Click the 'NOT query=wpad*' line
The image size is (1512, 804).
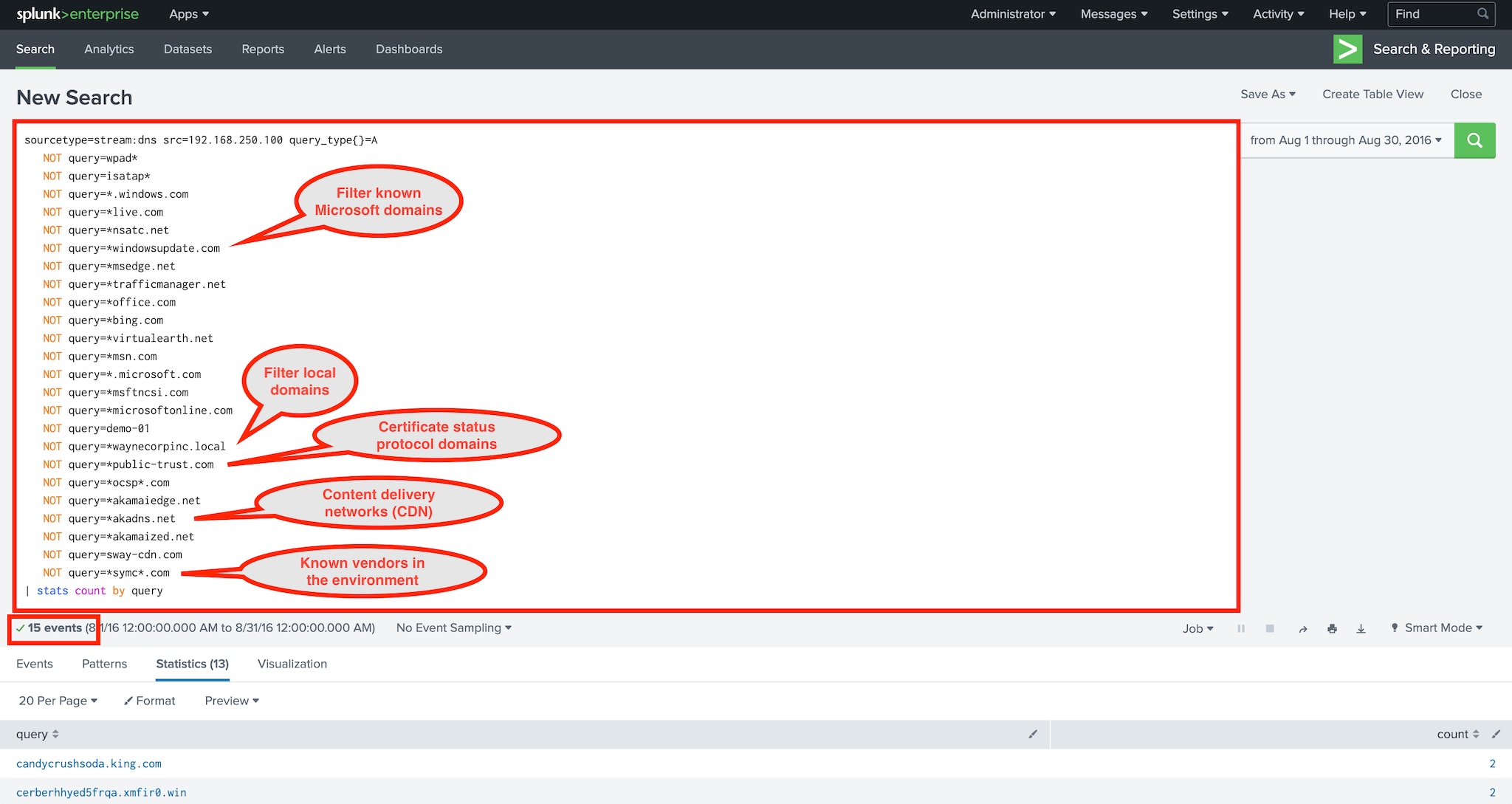point(90,158)
